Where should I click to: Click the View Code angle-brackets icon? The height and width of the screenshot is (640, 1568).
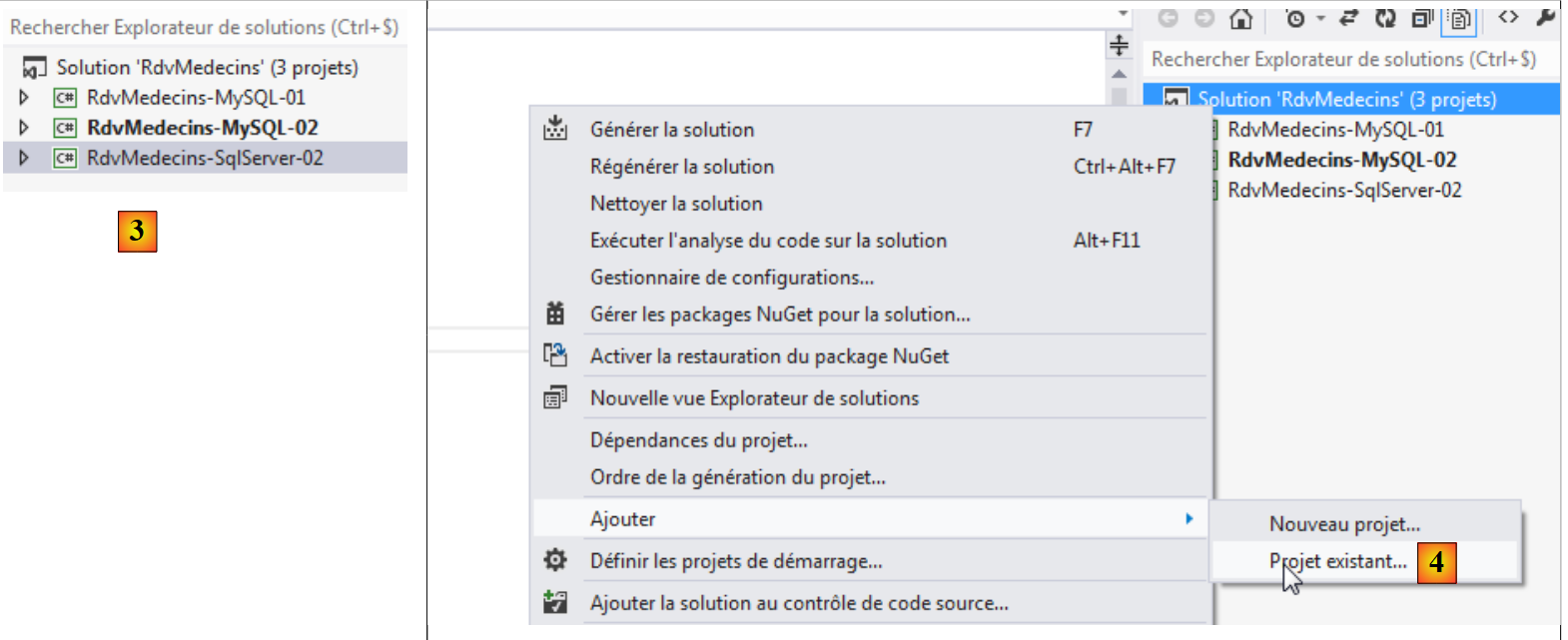[1508, 17]
